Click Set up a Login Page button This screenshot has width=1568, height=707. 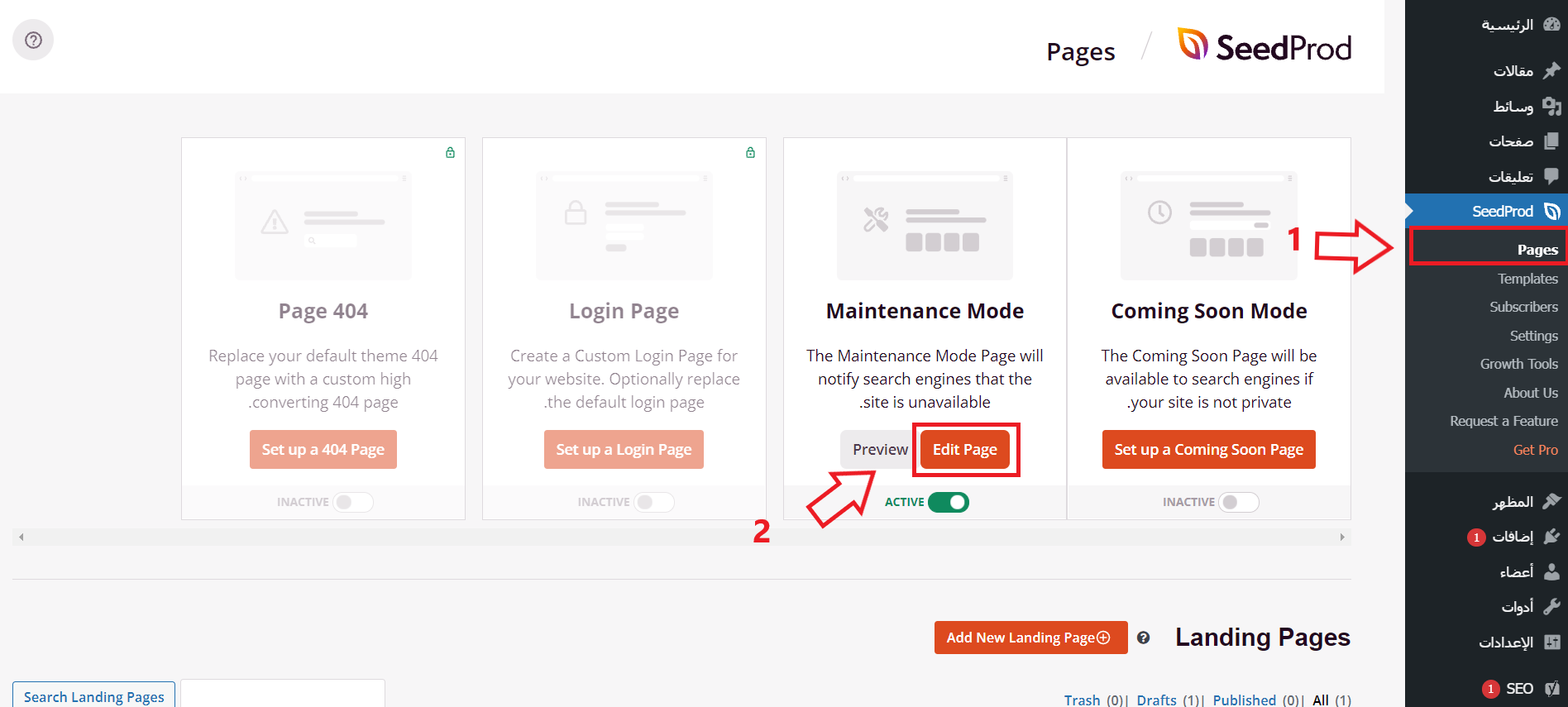coord(624,450)
